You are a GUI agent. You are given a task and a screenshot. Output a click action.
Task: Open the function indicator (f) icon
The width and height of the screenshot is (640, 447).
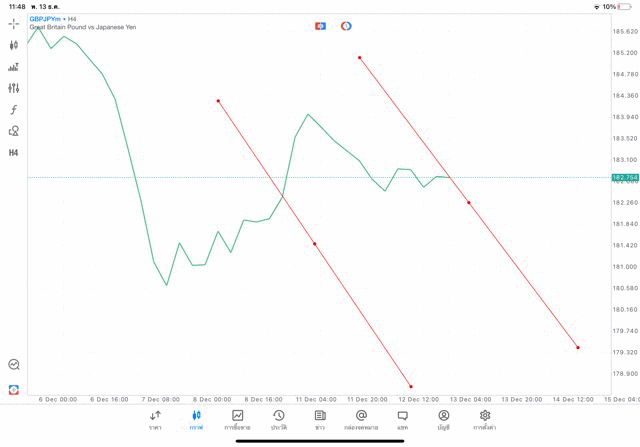13,110
